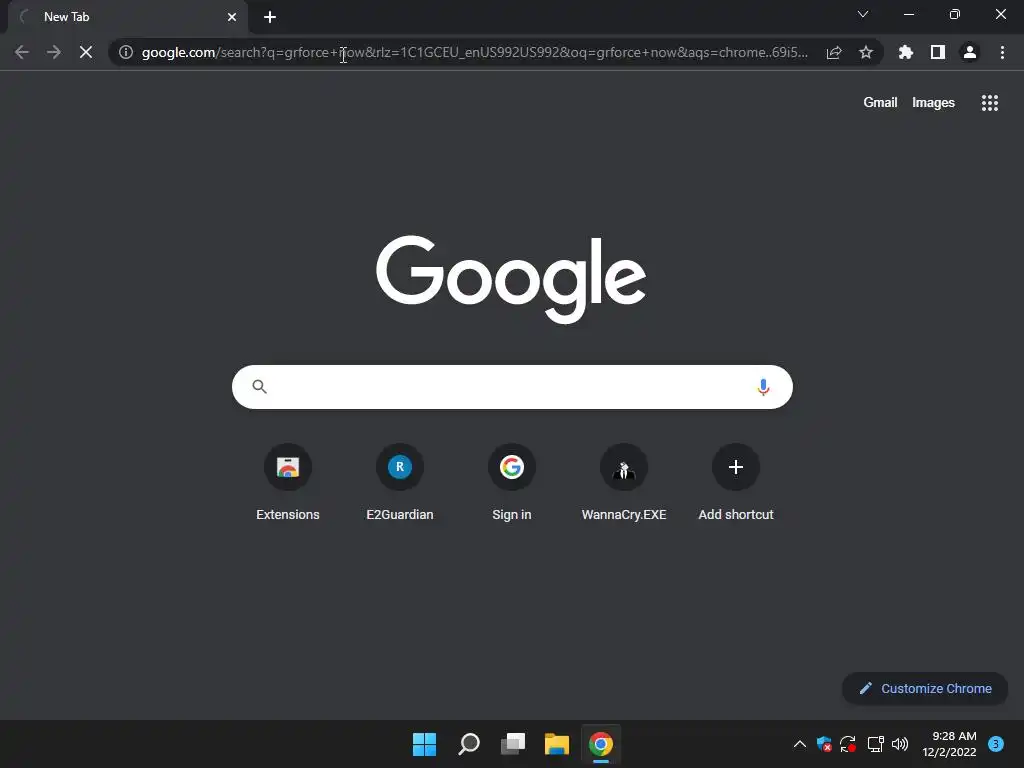Screen dimensions: 1024x768
Task: Start voice search with microphone icon
Action: click(x=763, y=387)
